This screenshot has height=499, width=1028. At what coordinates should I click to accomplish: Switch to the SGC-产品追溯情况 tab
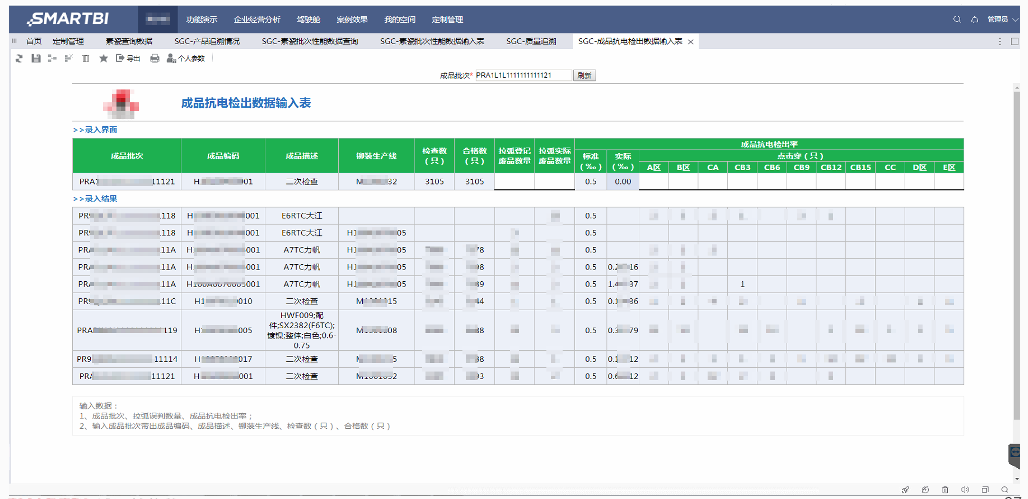tap(207, 41)
